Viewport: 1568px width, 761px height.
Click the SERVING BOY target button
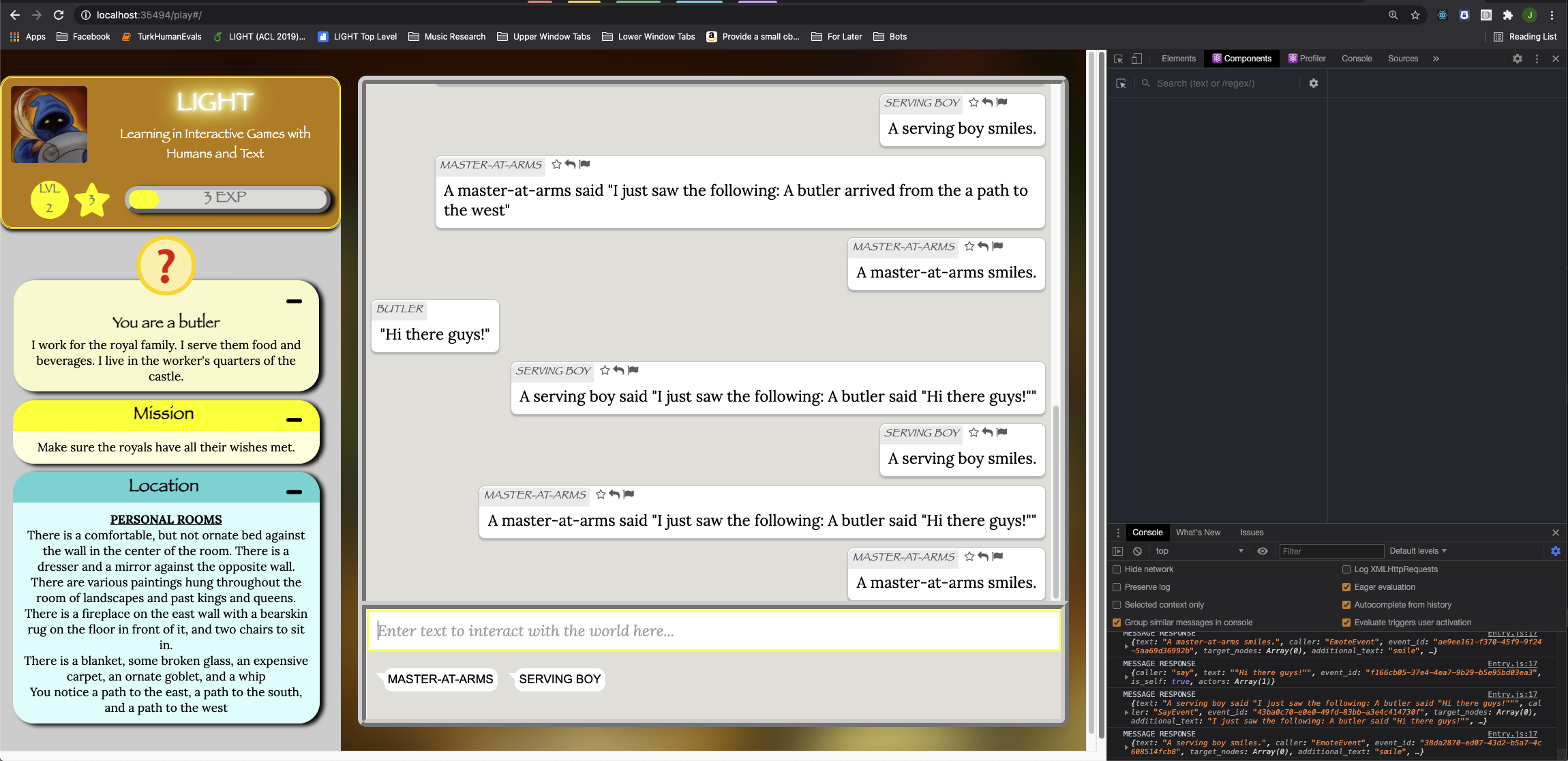[x=559, y=679]
